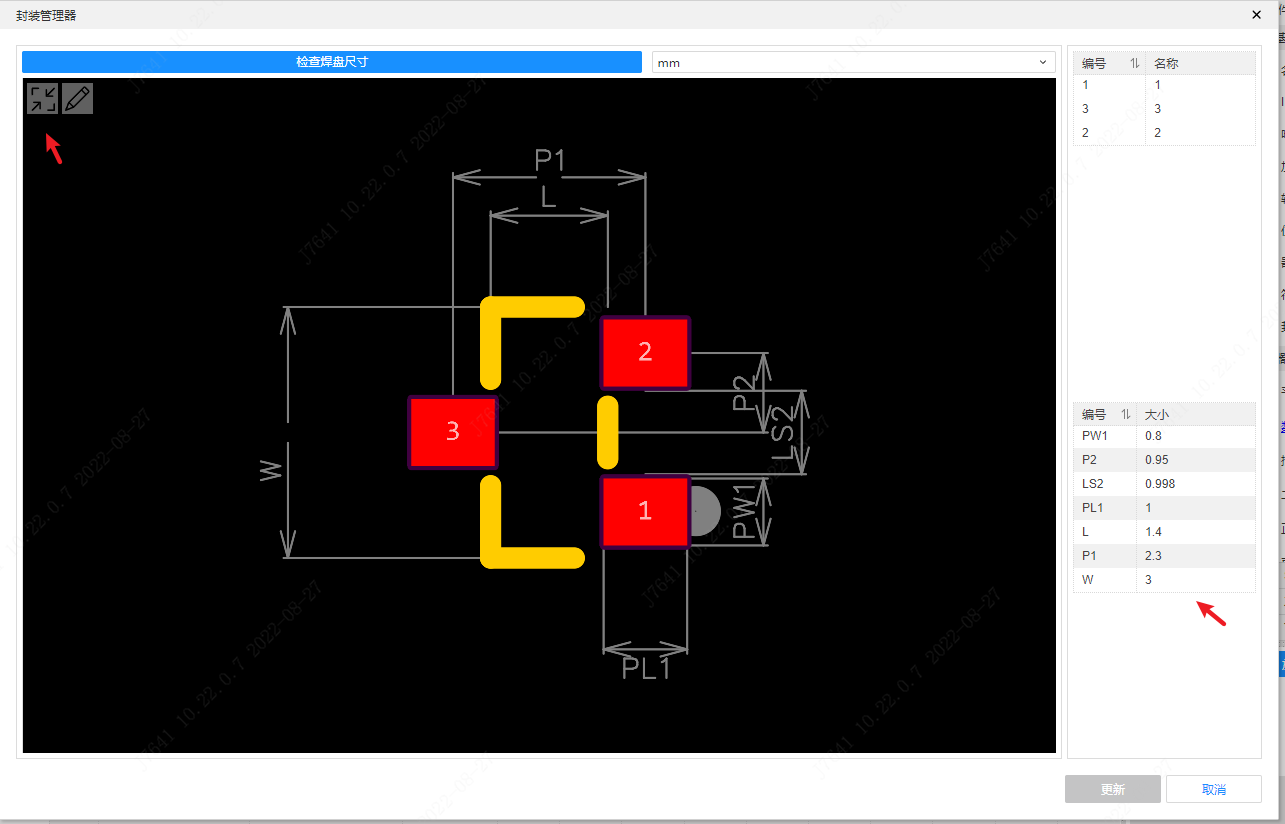The width and height of the screenshot is (1285, 824).
Task: Sort pad list by 编号 sort arrows
Action: [1135, 63]
